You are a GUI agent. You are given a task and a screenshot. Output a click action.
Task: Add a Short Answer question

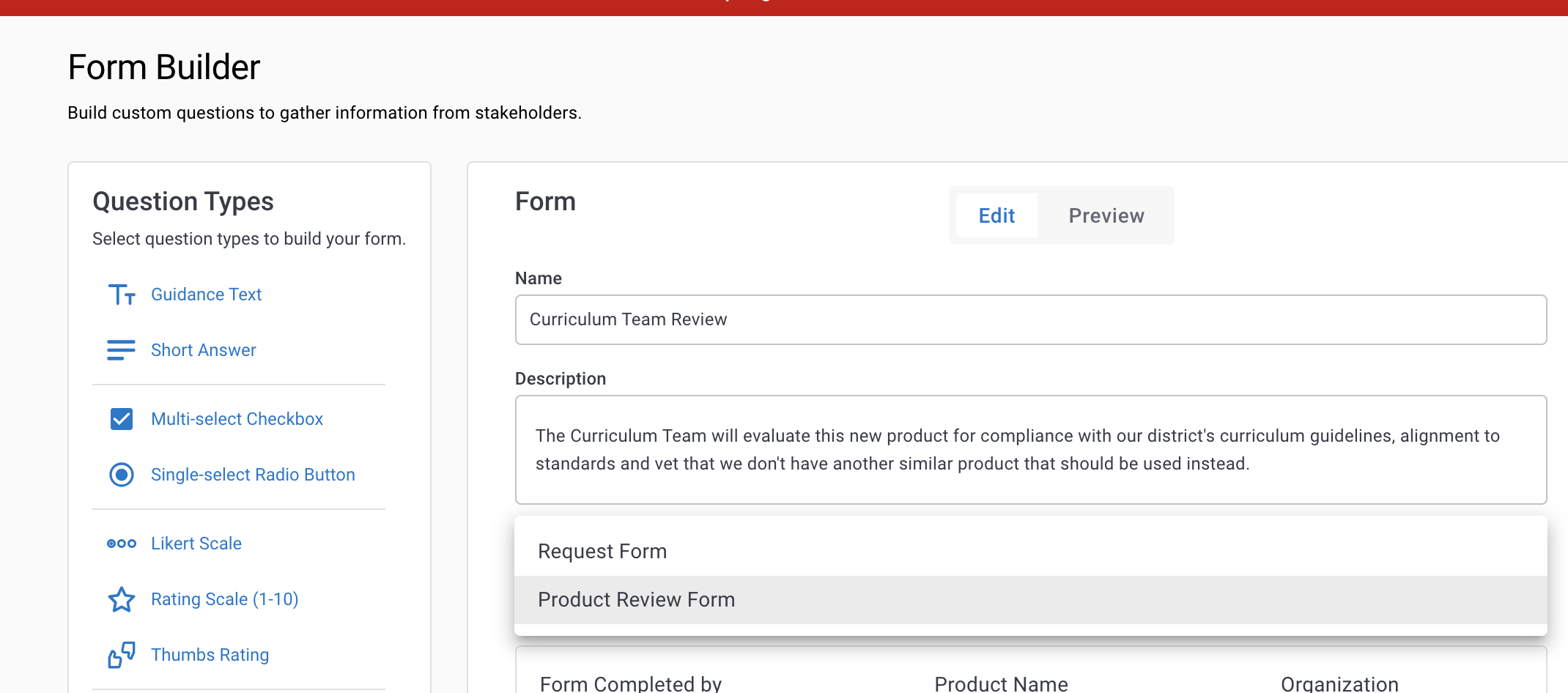204,350
